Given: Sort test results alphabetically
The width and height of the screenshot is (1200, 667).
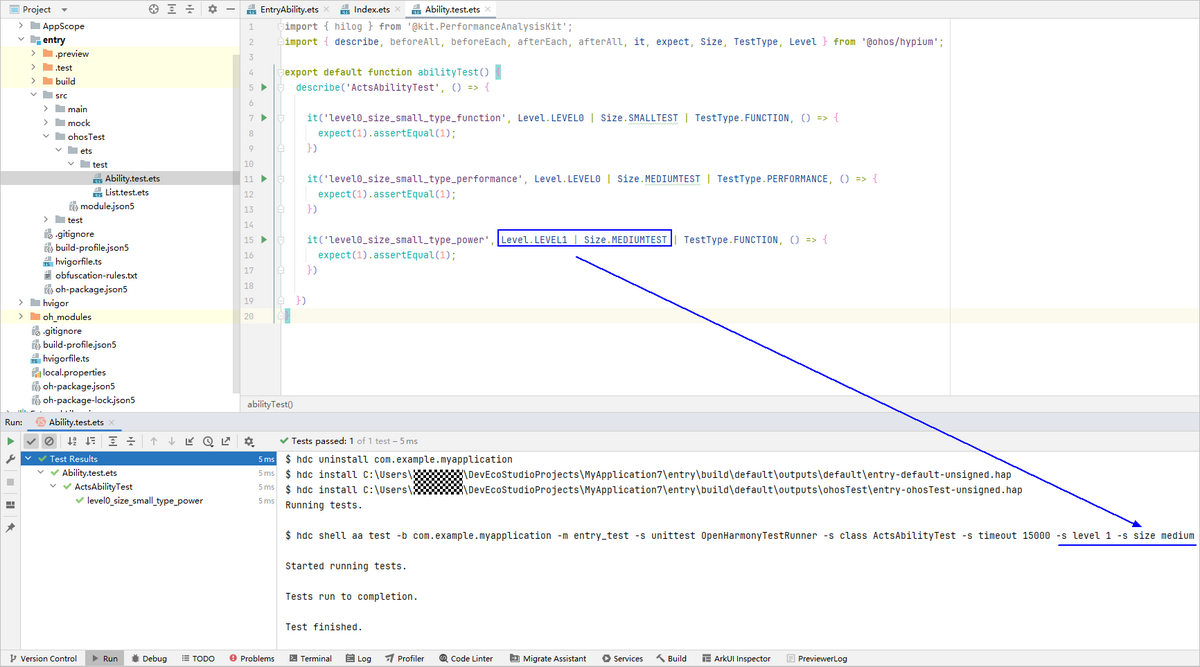Looking at the screenshot, I should click(71, 441).
